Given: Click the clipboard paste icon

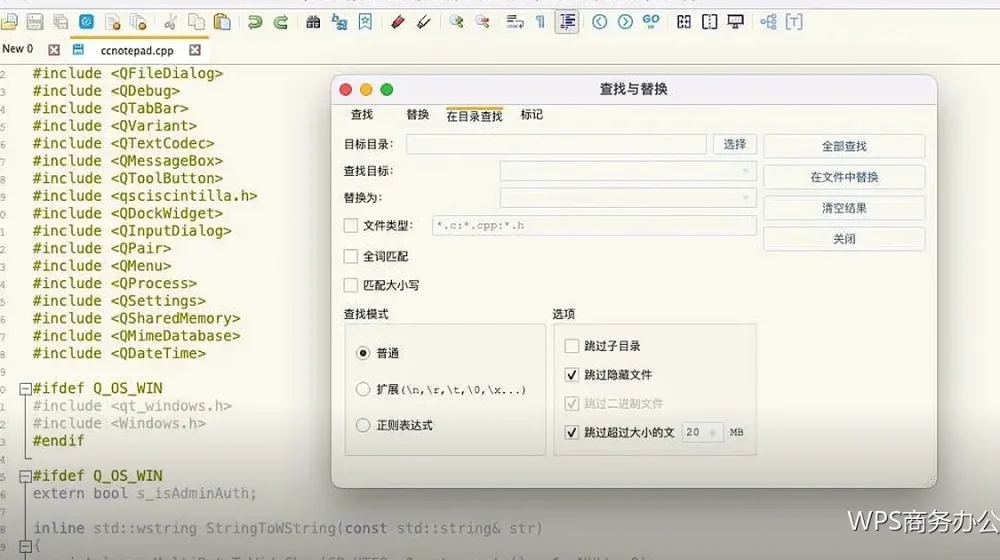Looking at the screenshot, I should coord(222,22).
